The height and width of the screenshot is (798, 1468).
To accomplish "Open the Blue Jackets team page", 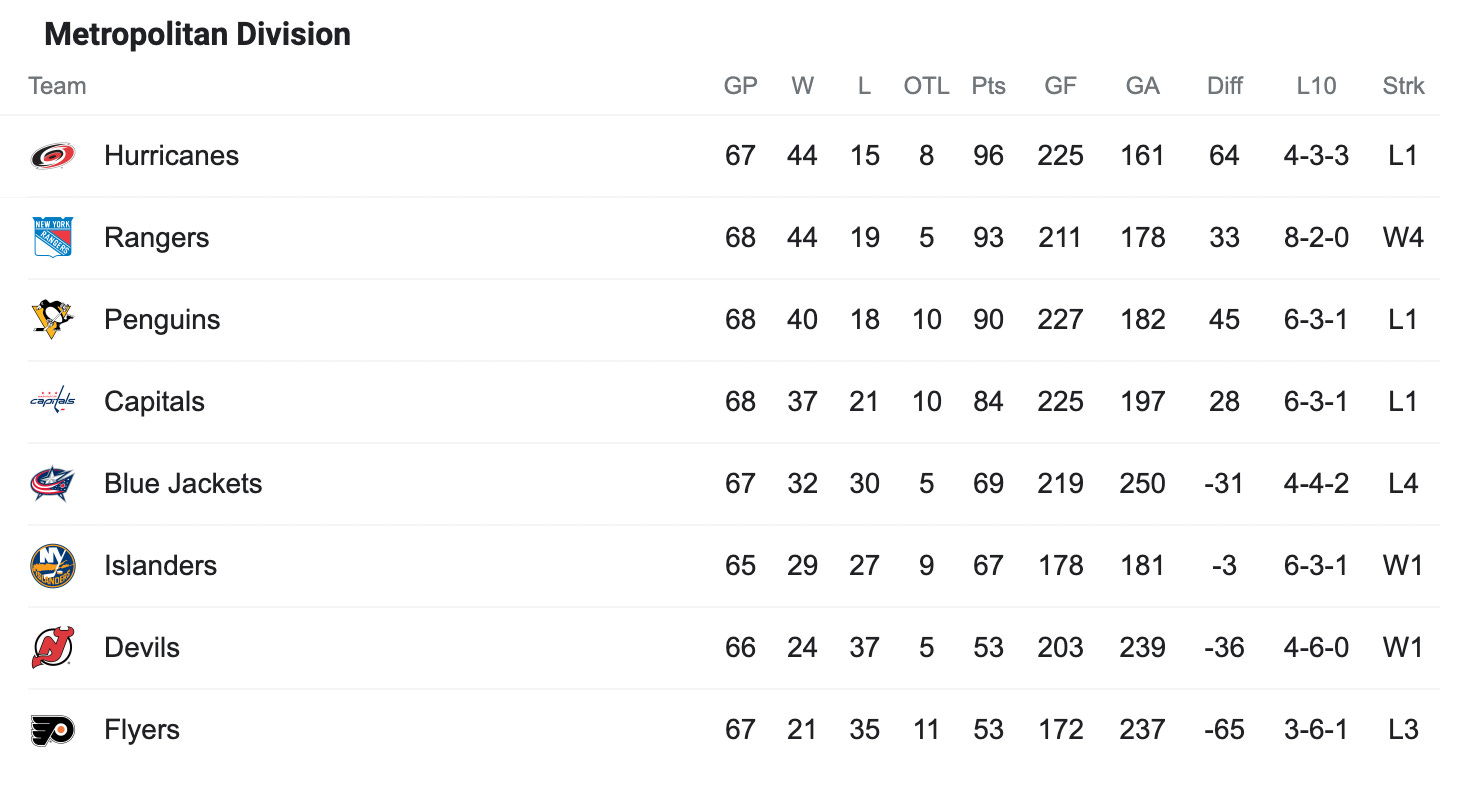I will pos(183,484).
